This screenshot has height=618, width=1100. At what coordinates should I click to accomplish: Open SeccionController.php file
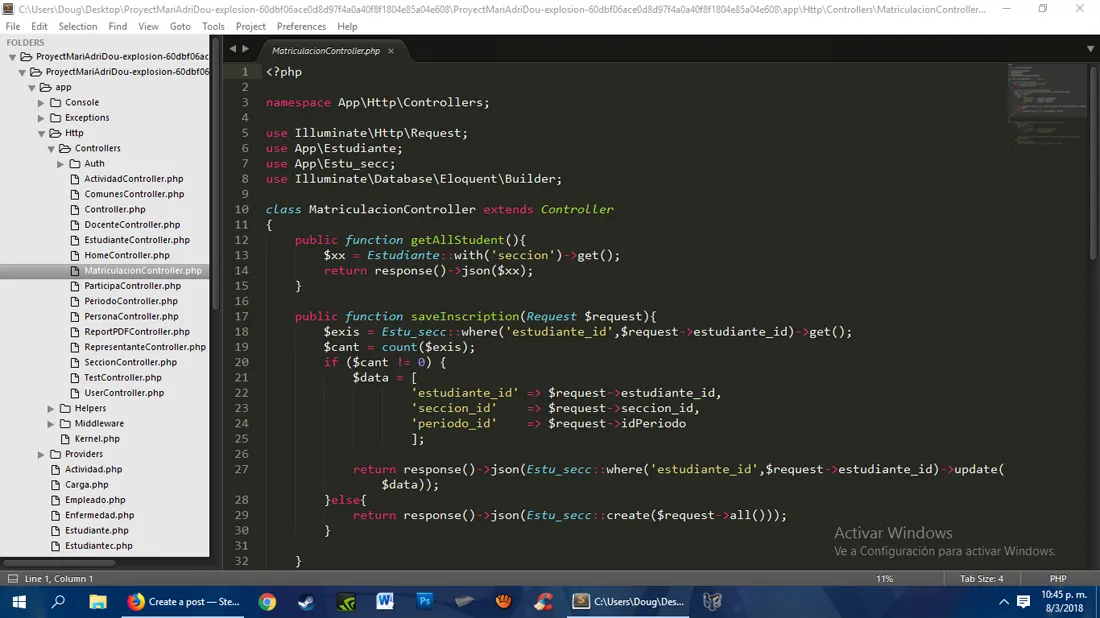coord(130,363)
